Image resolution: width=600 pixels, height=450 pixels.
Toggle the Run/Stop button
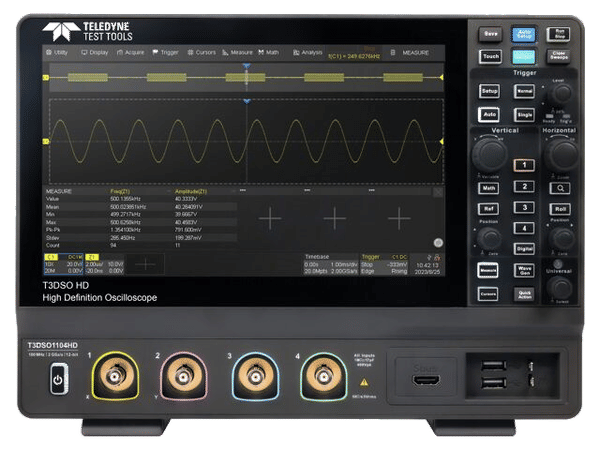[x=559, y=34]
